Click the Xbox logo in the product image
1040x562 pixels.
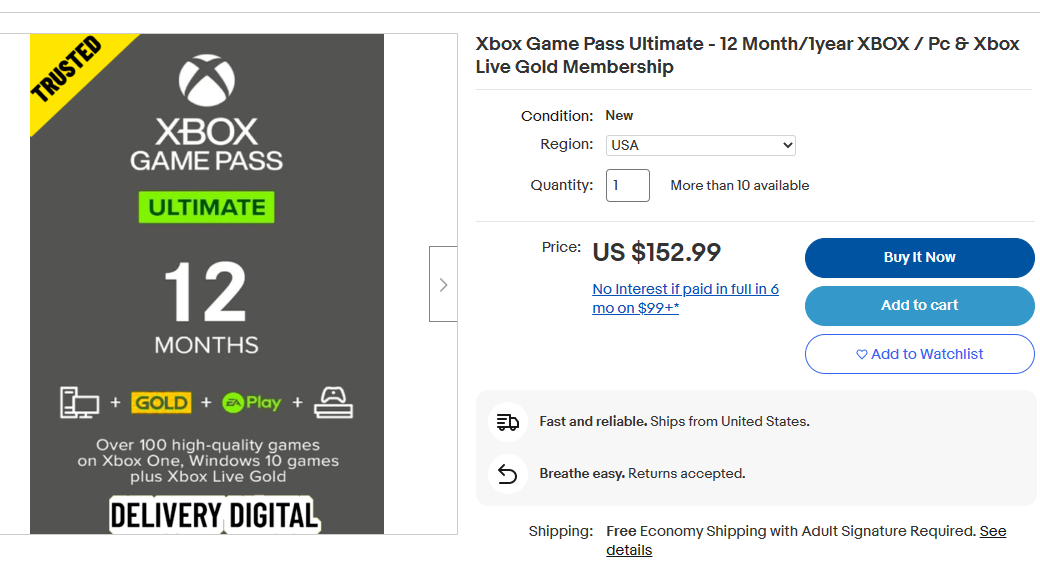[207, 81]
